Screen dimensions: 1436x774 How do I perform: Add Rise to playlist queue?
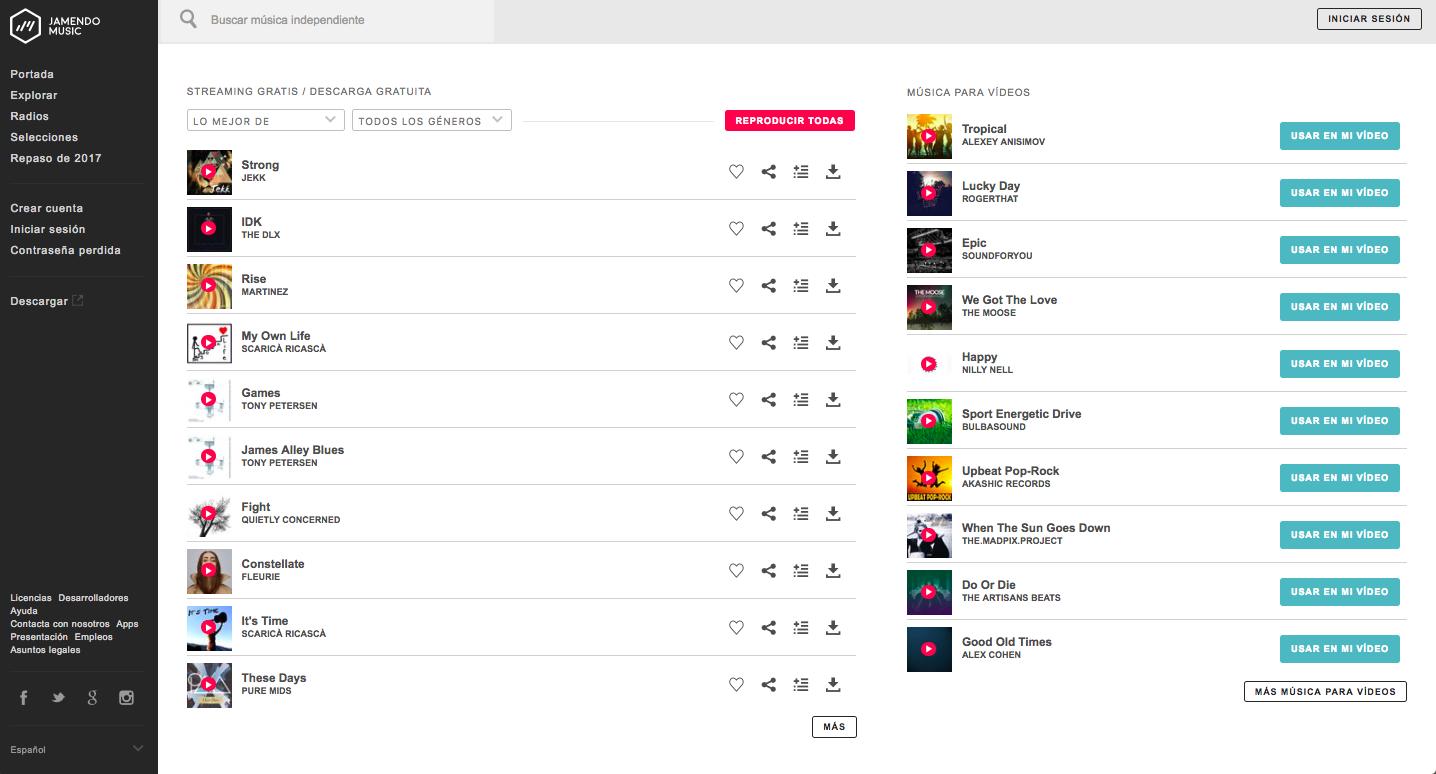pyautogui.click(x=800, y=286)
